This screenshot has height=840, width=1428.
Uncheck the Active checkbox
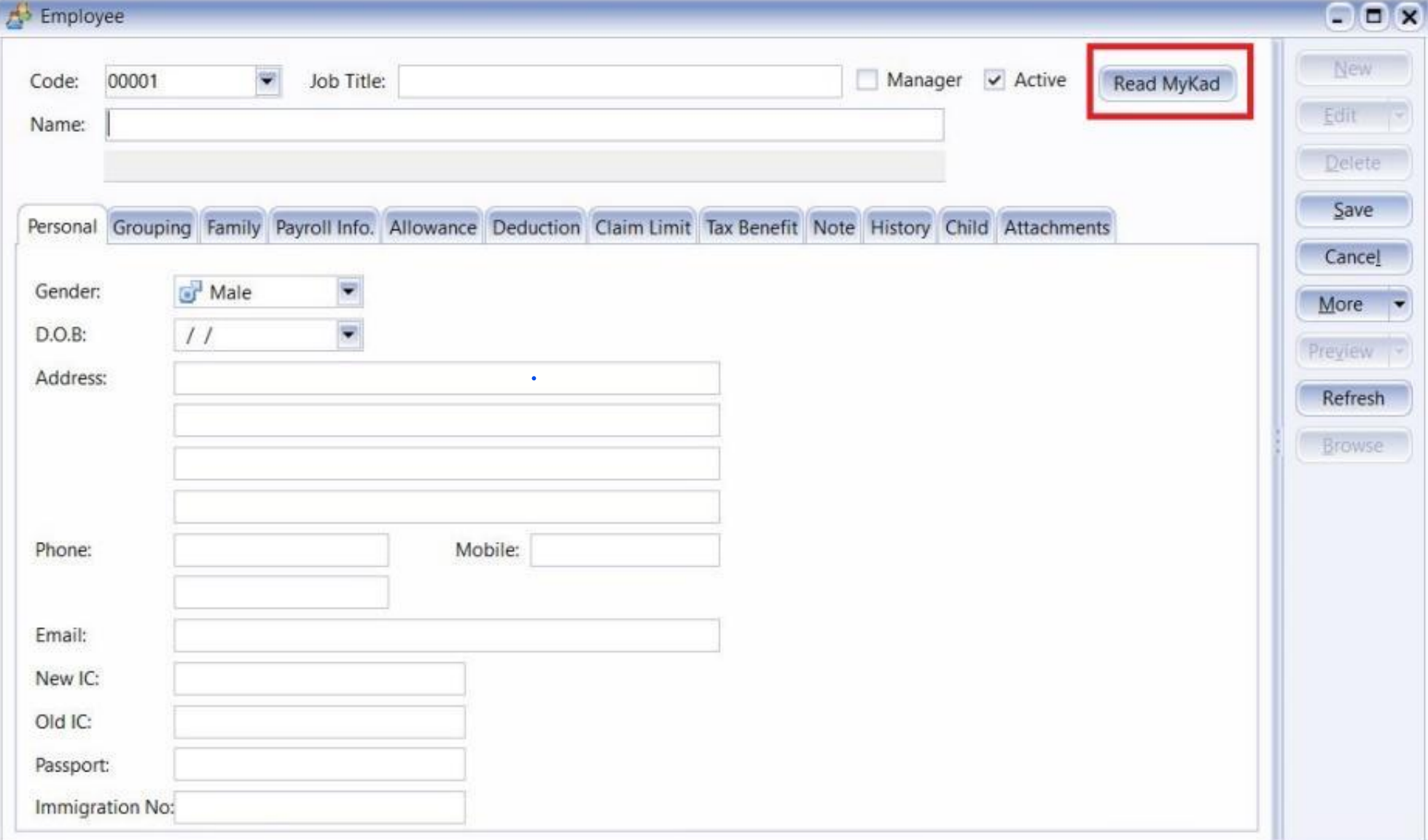pyautogui.click(x=994, y=80)
